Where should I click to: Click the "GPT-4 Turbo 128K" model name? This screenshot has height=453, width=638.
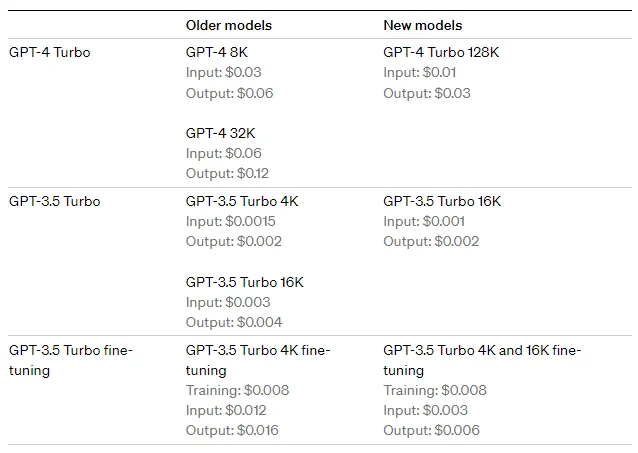(x=441, y=52)
